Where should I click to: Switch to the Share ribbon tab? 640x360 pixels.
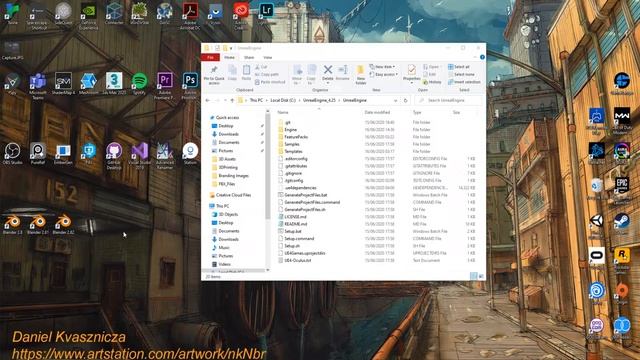pos(249,58)
